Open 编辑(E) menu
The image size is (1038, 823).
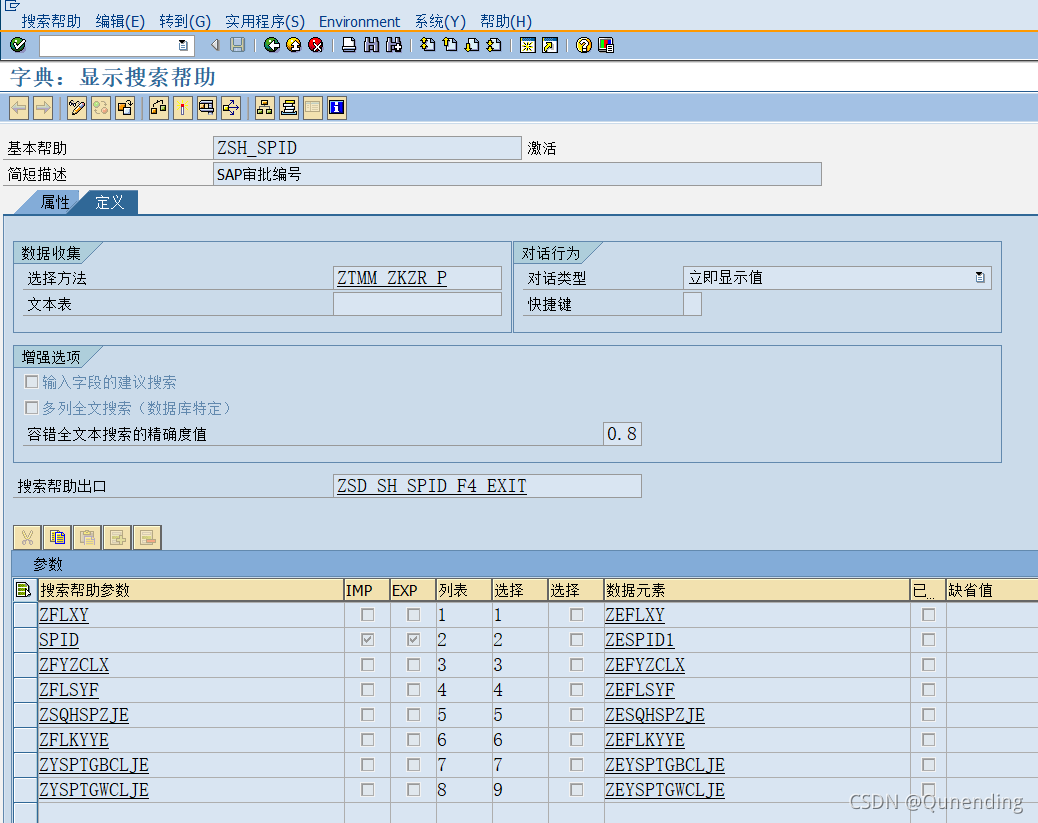pos(120,21)
